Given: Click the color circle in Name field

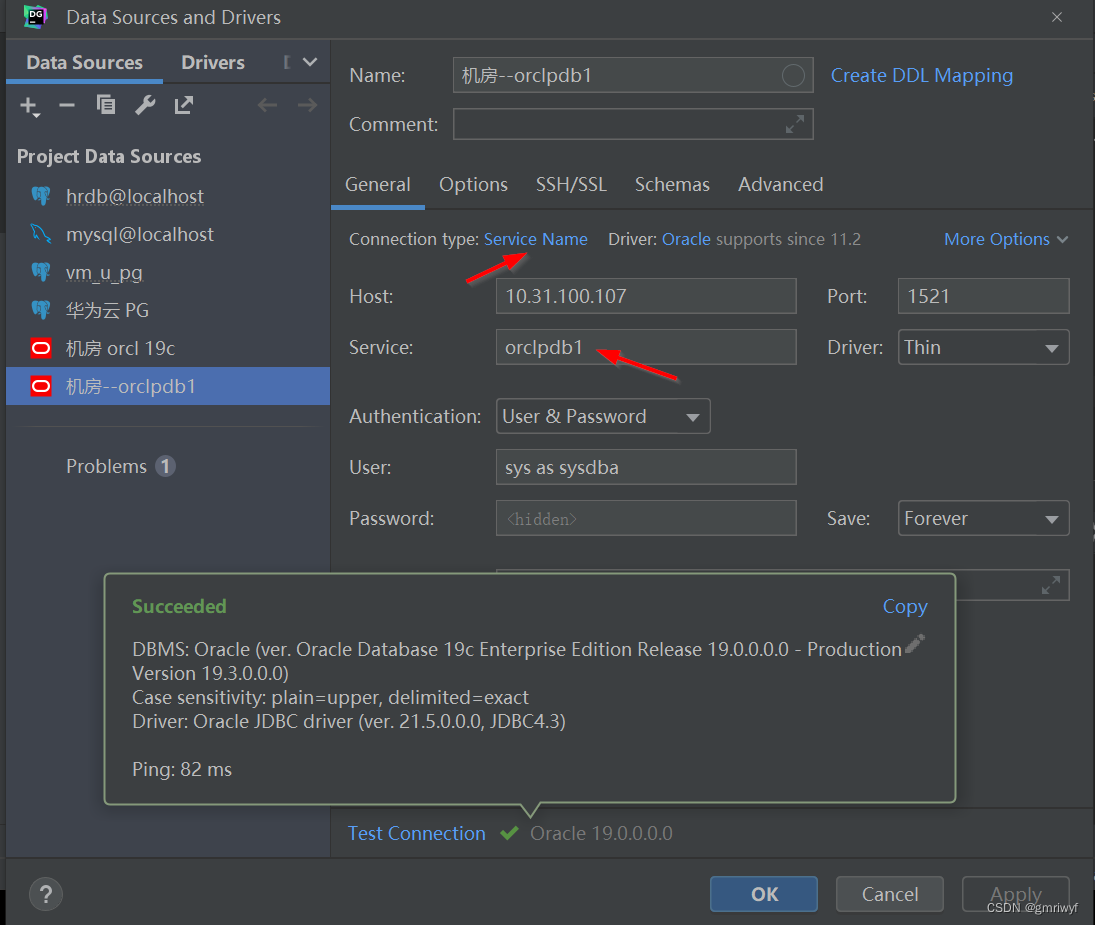Looking at the screenshot, I should tap(793, 75).
